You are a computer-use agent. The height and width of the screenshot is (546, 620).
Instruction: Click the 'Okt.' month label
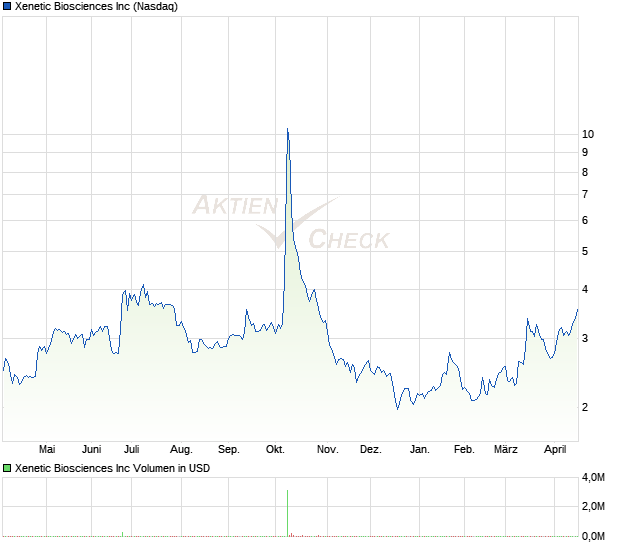point(275,449)
